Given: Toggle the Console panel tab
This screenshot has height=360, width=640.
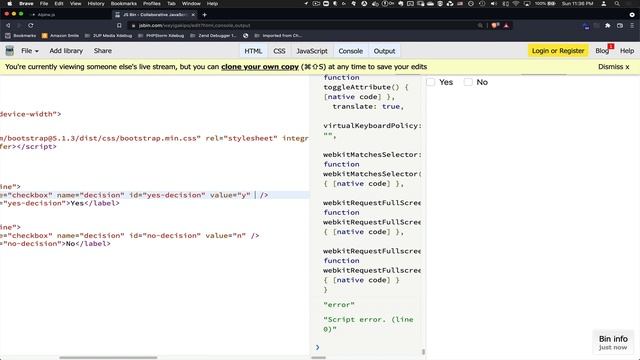Looking at the screenshot, I should point(351,51).
